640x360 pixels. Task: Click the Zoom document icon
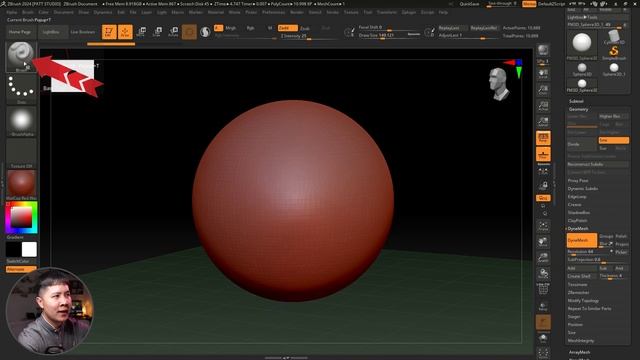543,90
